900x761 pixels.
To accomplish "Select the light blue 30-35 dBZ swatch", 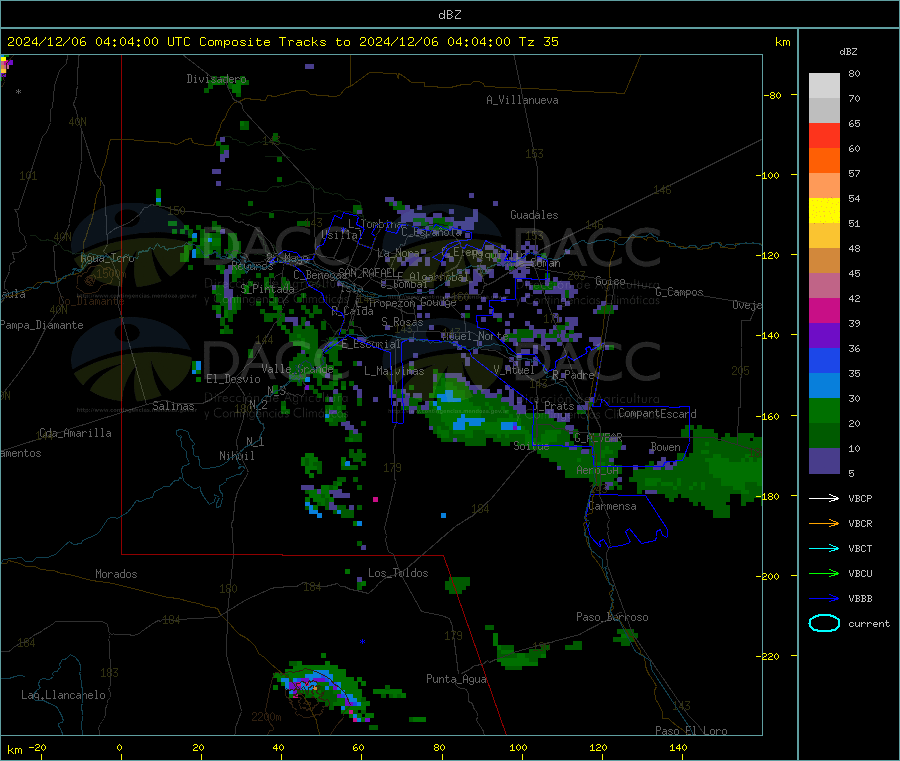I will click(824, 386).
